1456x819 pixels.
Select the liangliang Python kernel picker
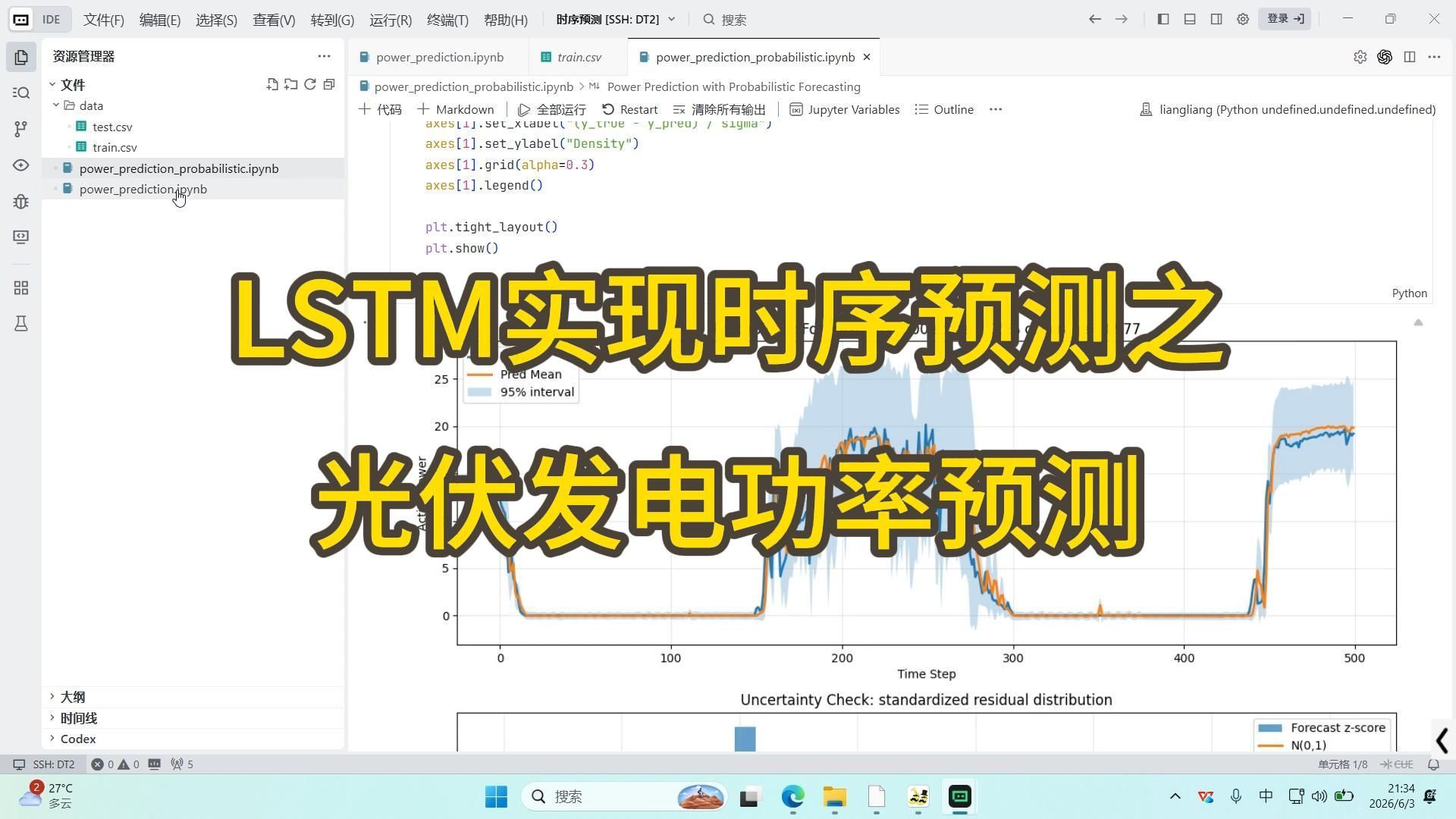pyautogui.click(x=1288, y=109)
